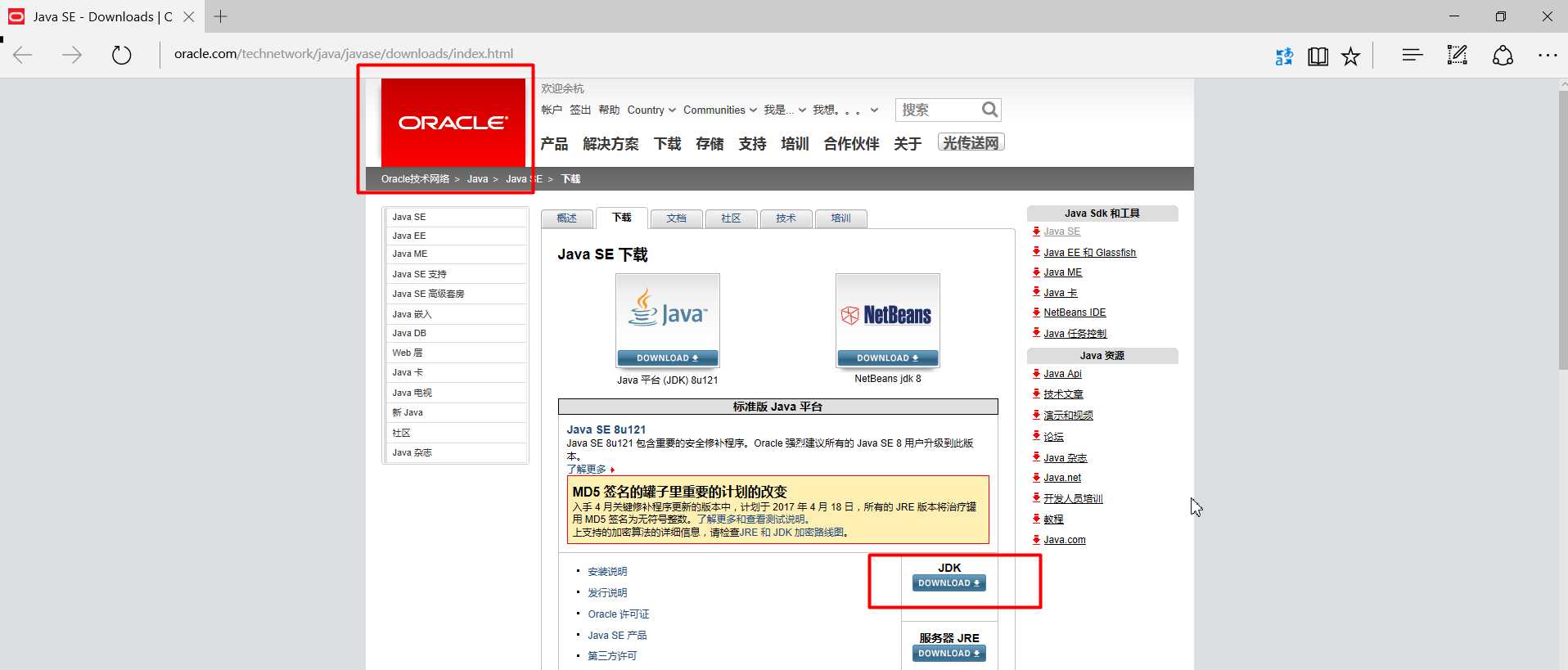The width and height of the screenshot is (1568, 670).
Task: Click the search magnifier icon
Action: point(989,110)
